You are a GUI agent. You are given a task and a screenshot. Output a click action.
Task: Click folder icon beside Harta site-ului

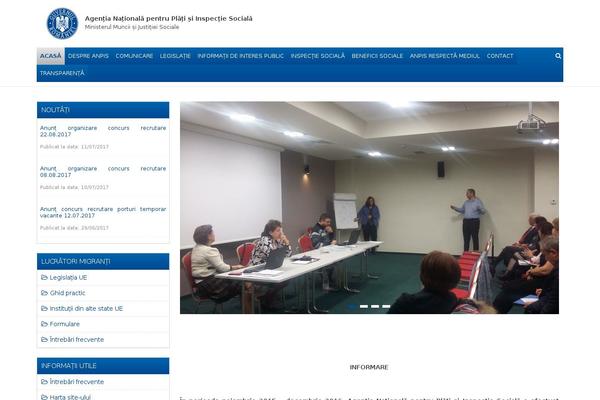point(44,397)
